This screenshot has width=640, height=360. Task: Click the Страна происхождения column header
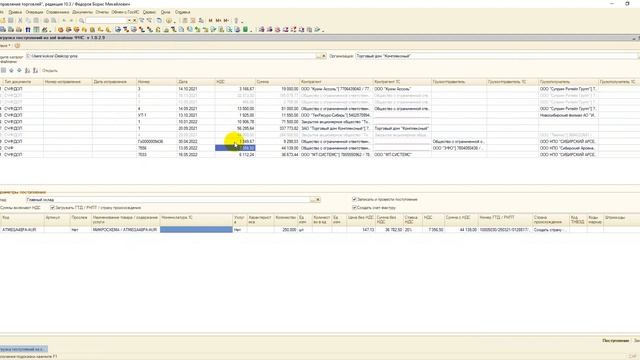550,220
